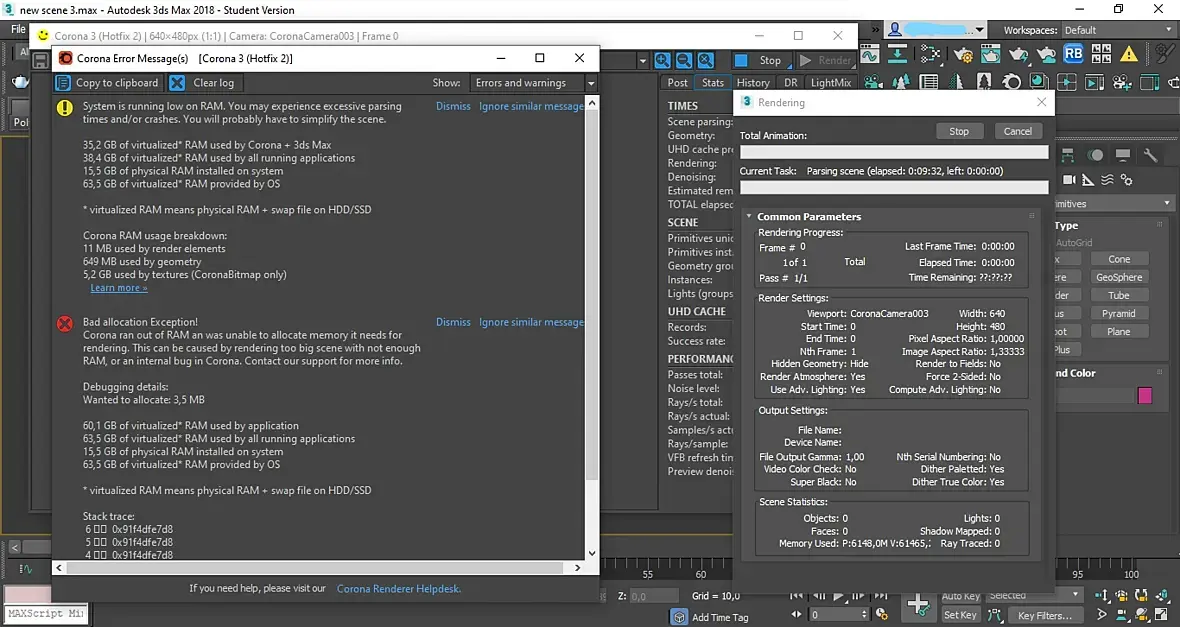Open the Rendered Frame Window teapot icon
Screen dimensions: 1180x627
point(990,55)
